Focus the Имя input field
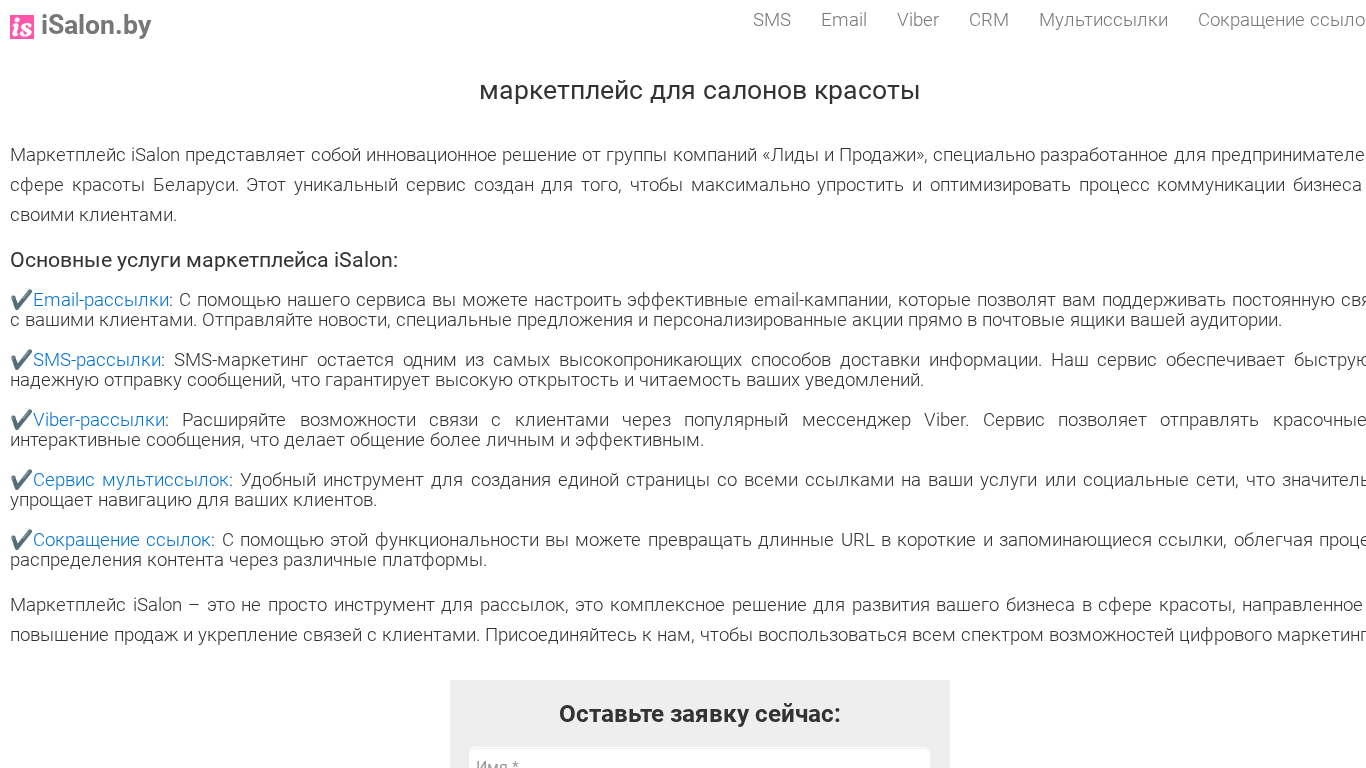 click(700, 759)
